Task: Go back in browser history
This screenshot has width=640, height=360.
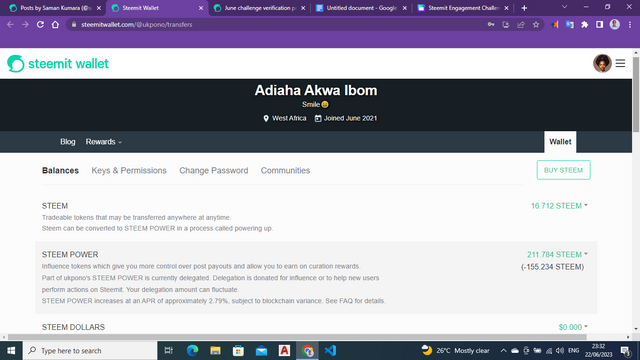Action: [x=11, y=24]
